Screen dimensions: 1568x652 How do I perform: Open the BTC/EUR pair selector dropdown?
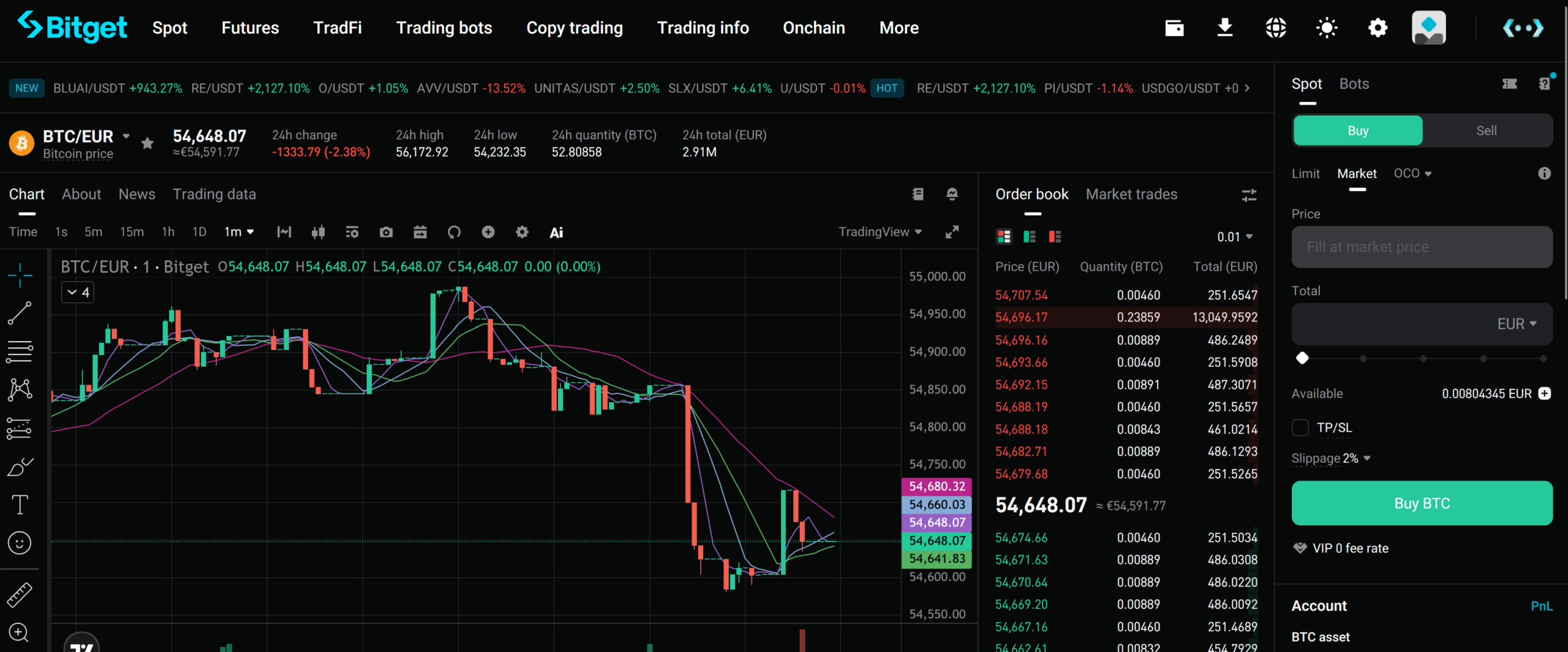pos(126,136)
